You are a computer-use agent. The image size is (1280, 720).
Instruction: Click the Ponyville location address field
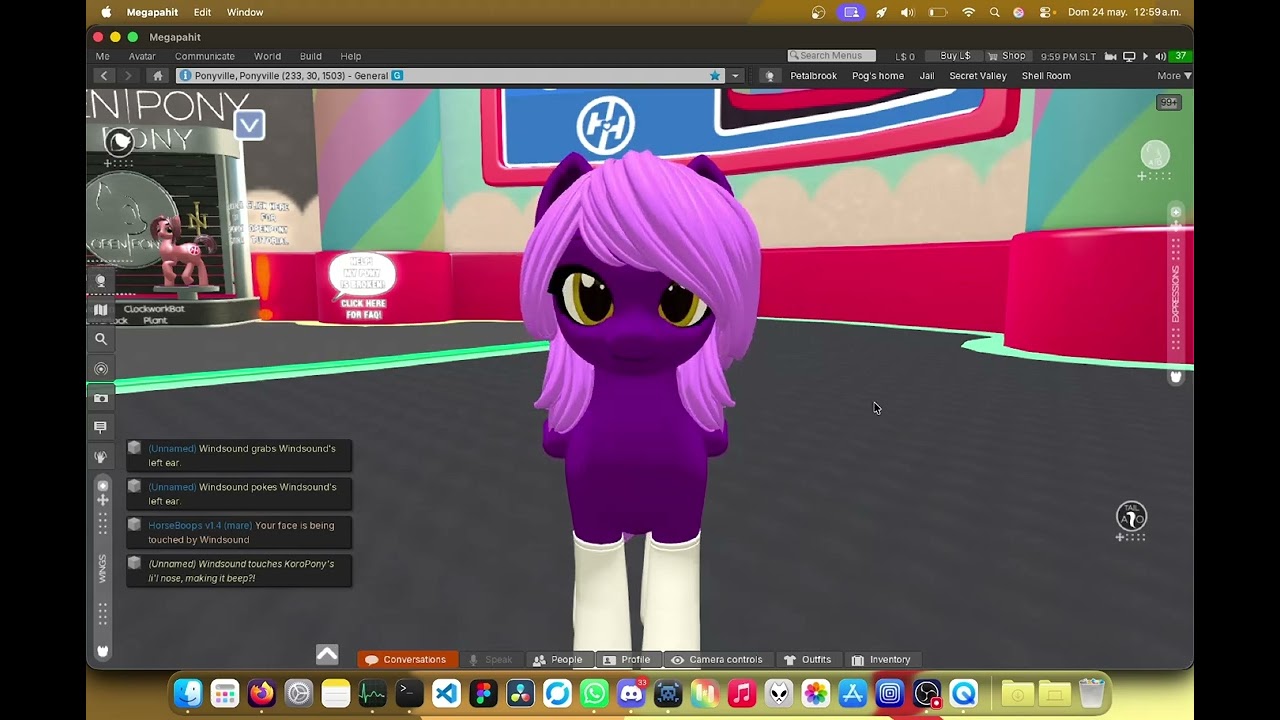(x=450, y=76)
